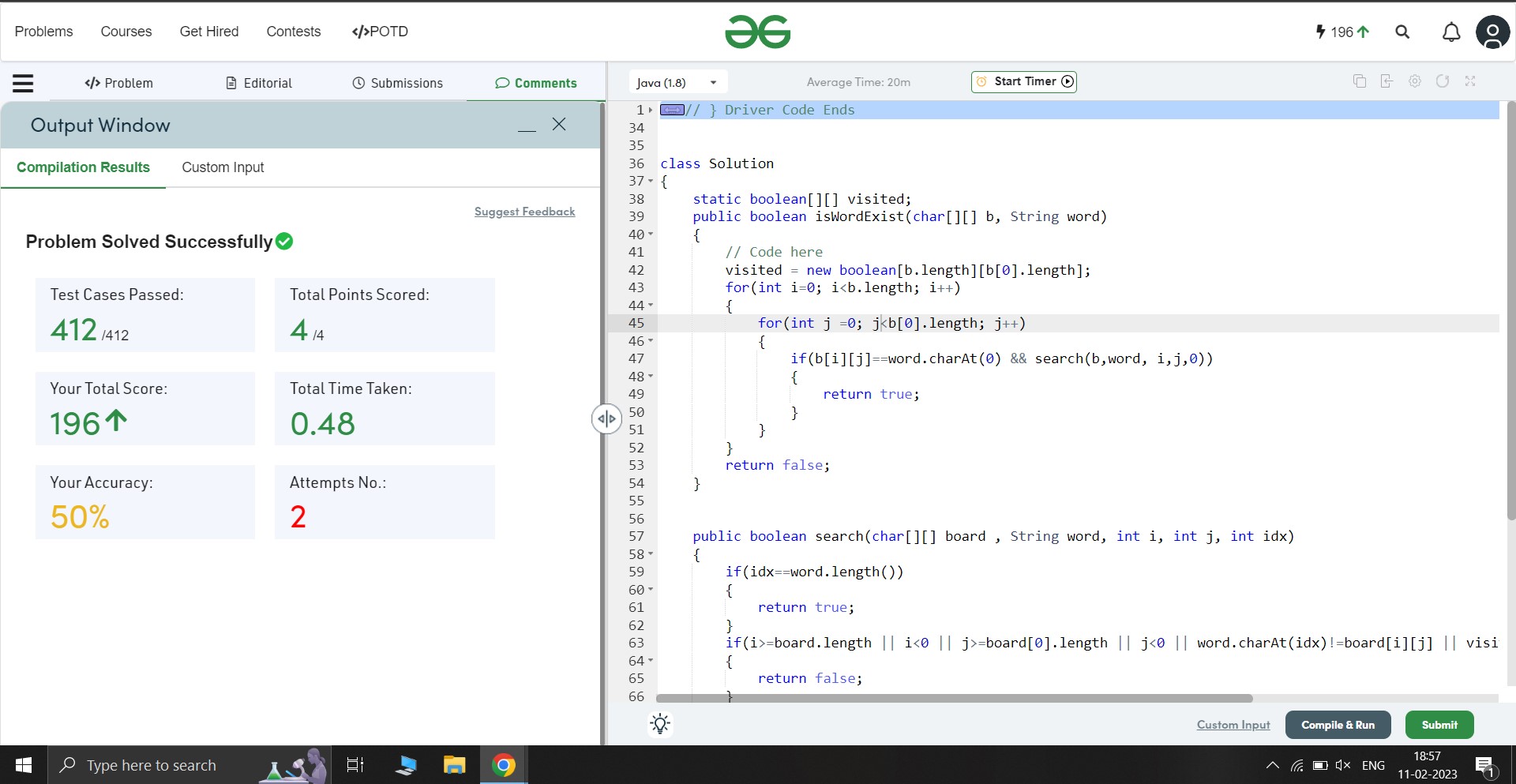Click the Custom Input link below the editor
Image resolution: width=1516 pixels, height=784 pixels.
1233,725
